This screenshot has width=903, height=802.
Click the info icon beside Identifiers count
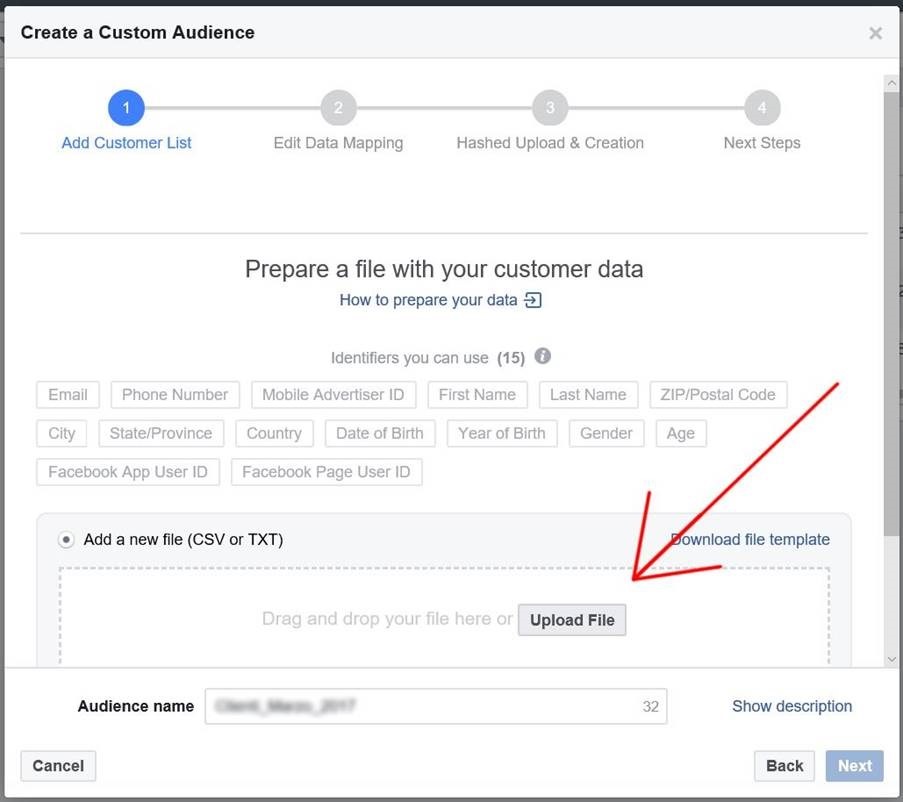pos(543,357)
